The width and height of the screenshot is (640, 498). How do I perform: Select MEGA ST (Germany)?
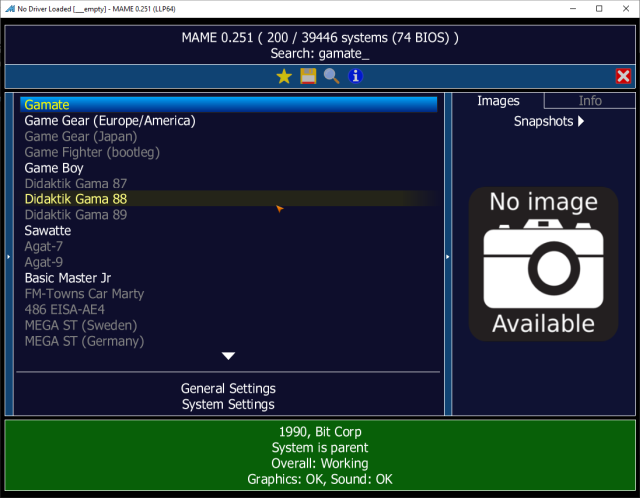click(228, 341)
